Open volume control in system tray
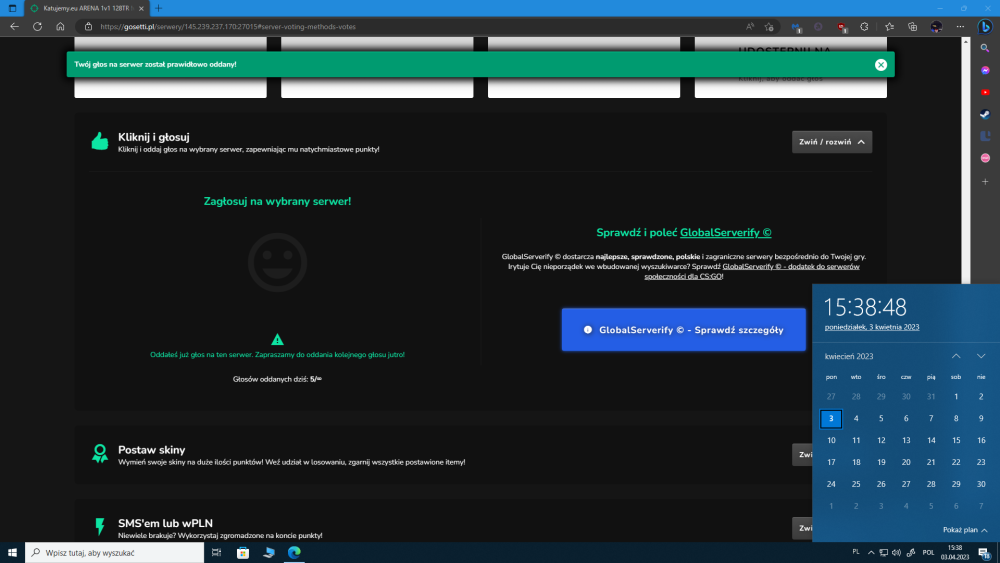1000x563 pixels. pos(896,553)
